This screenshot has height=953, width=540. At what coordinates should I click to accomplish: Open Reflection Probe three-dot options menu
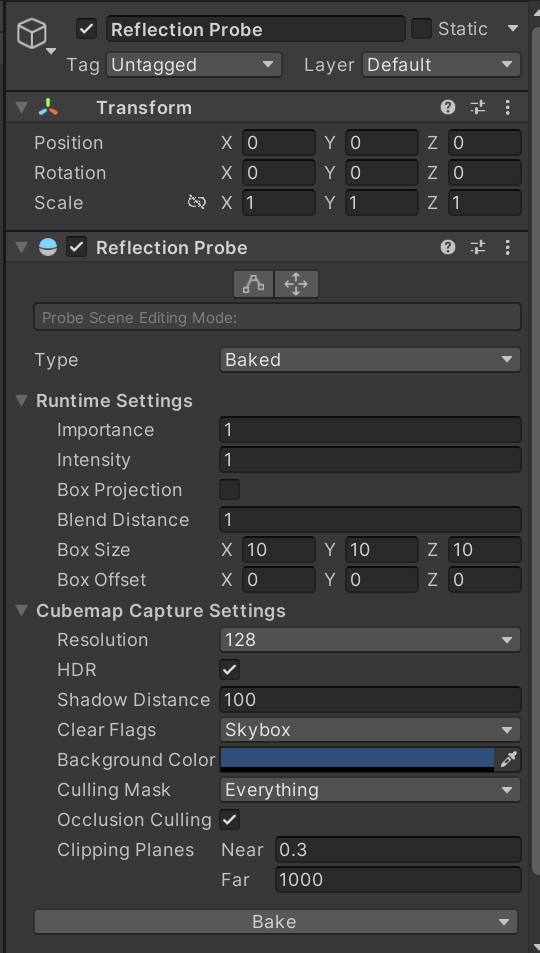(508, 247)
